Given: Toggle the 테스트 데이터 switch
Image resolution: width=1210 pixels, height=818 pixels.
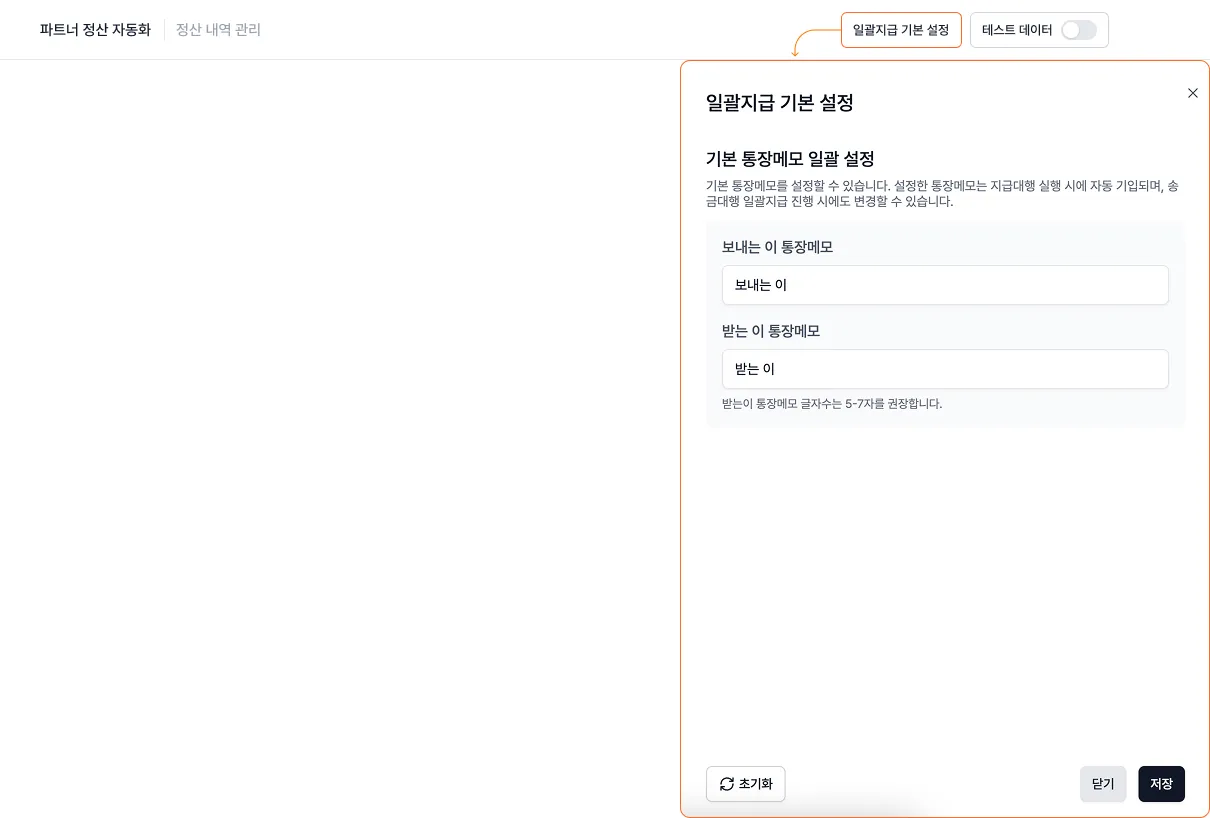Looking at the screenshot, I should tap(1078, 30).
